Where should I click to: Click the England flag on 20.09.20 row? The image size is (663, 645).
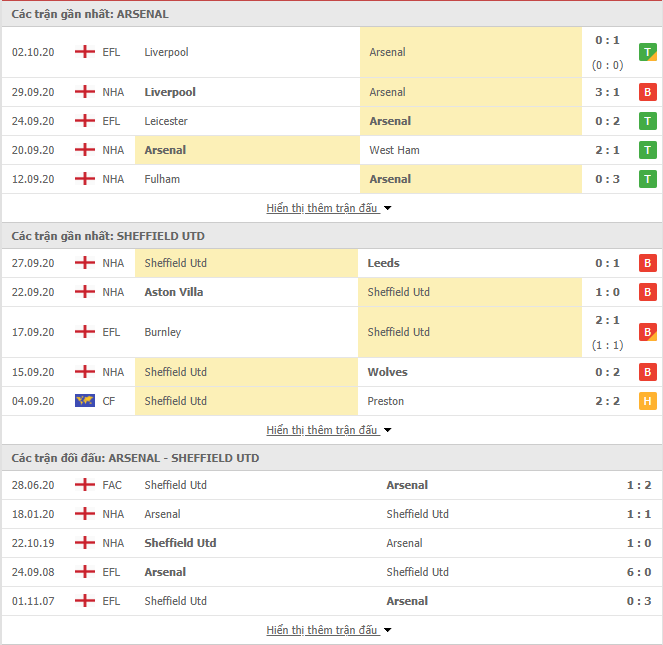click(x=85, y=149)
